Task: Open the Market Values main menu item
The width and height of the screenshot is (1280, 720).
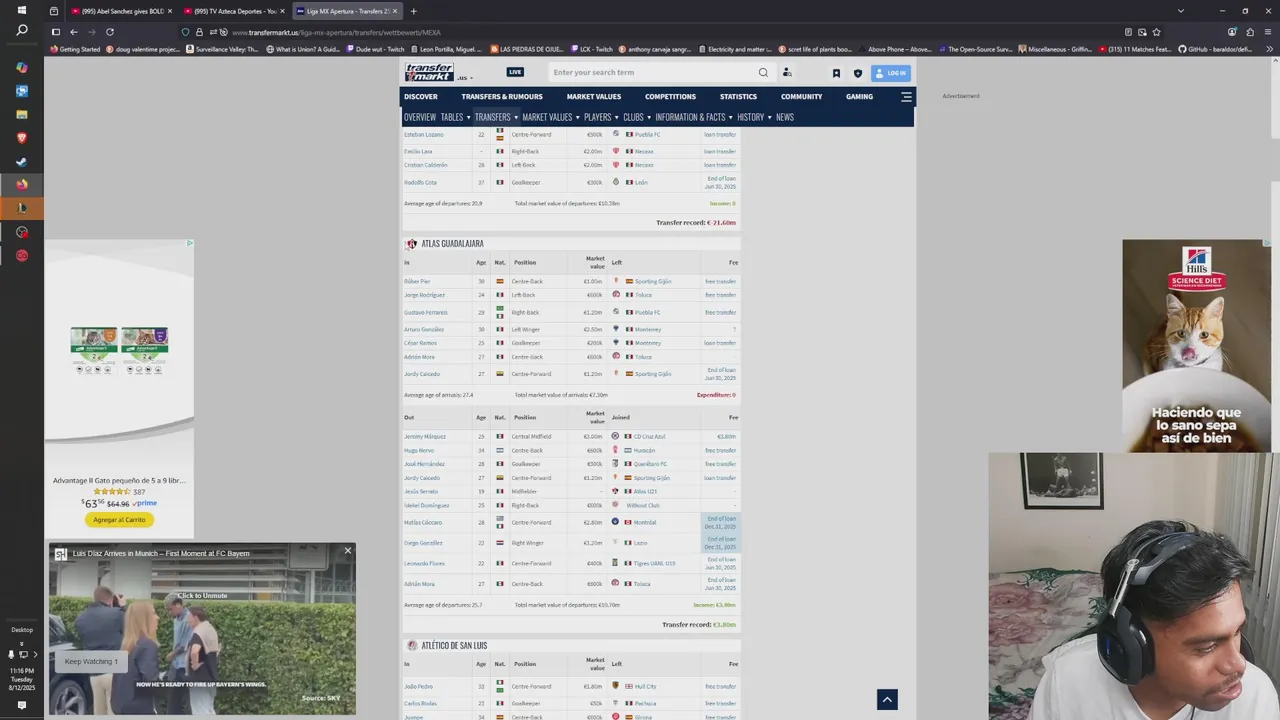Action: point(594,97)
